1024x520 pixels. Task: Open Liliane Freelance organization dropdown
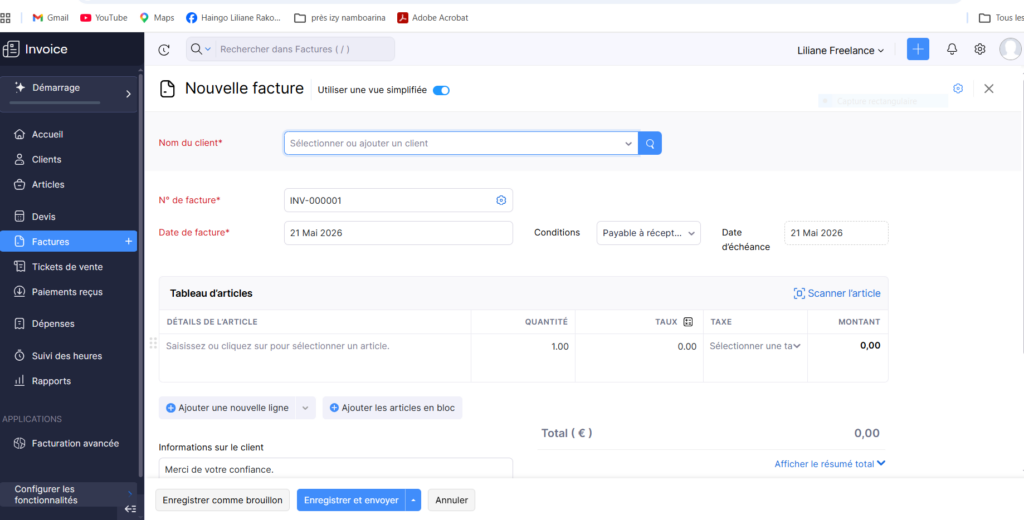840,50
